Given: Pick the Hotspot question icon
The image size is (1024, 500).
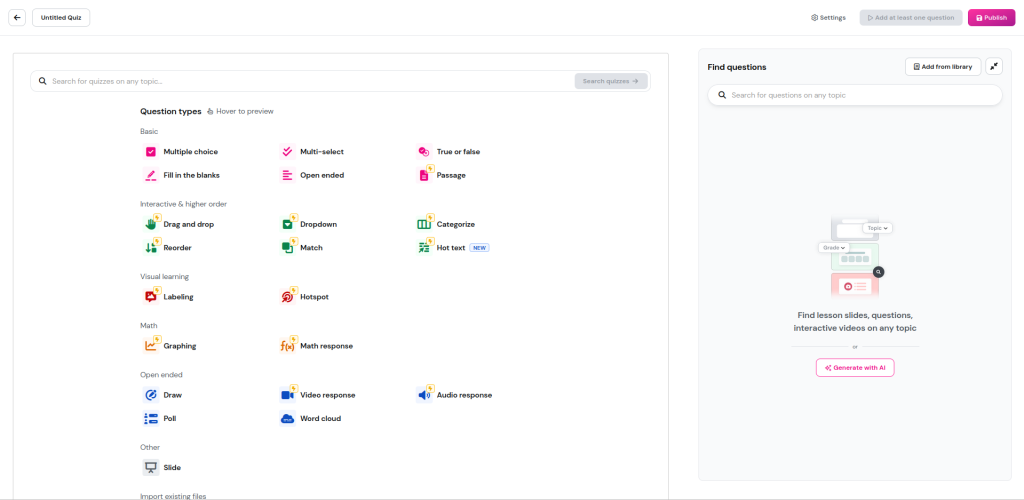Looking at the screenshot, I should point(287,297).
